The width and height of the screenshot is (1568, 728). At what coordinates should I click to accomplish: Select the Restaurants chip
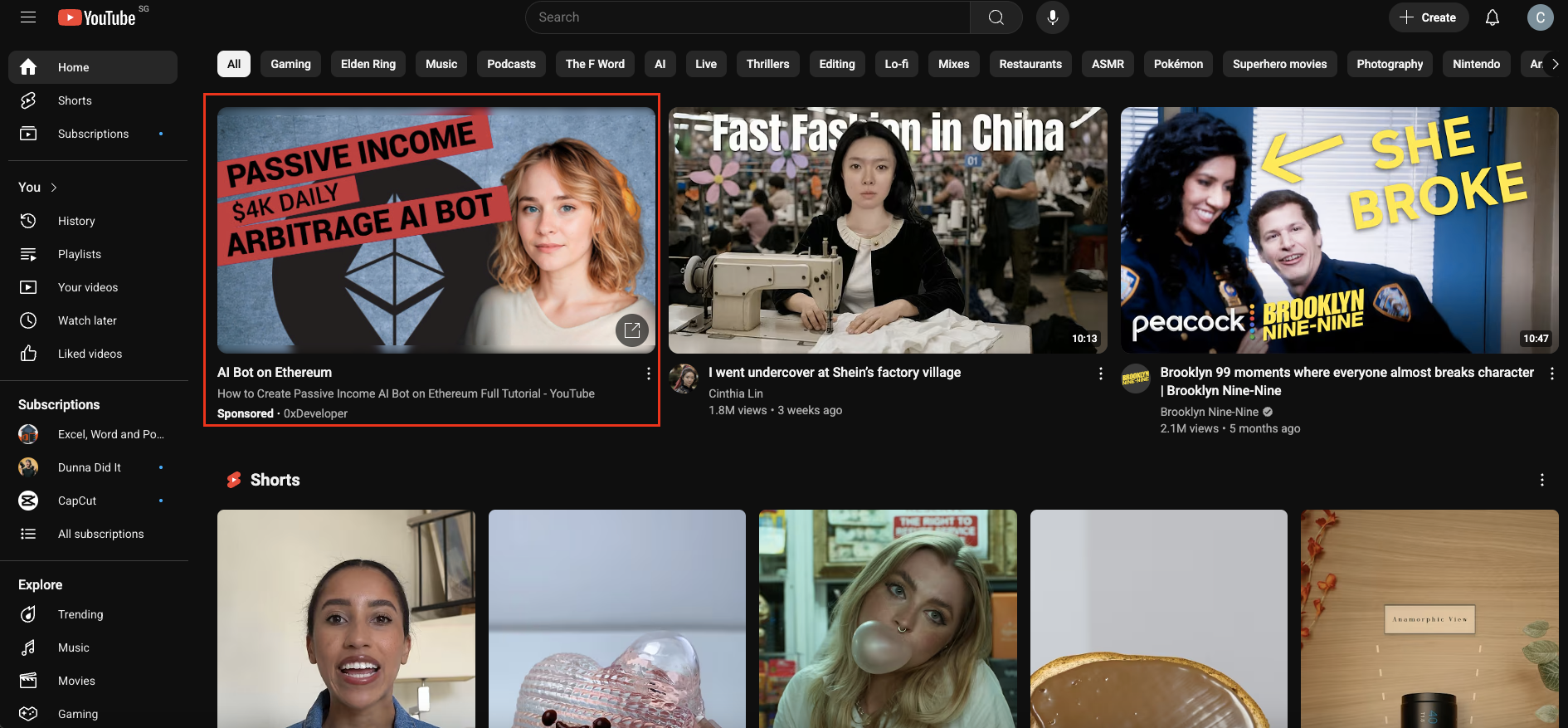pos(1030,64)
